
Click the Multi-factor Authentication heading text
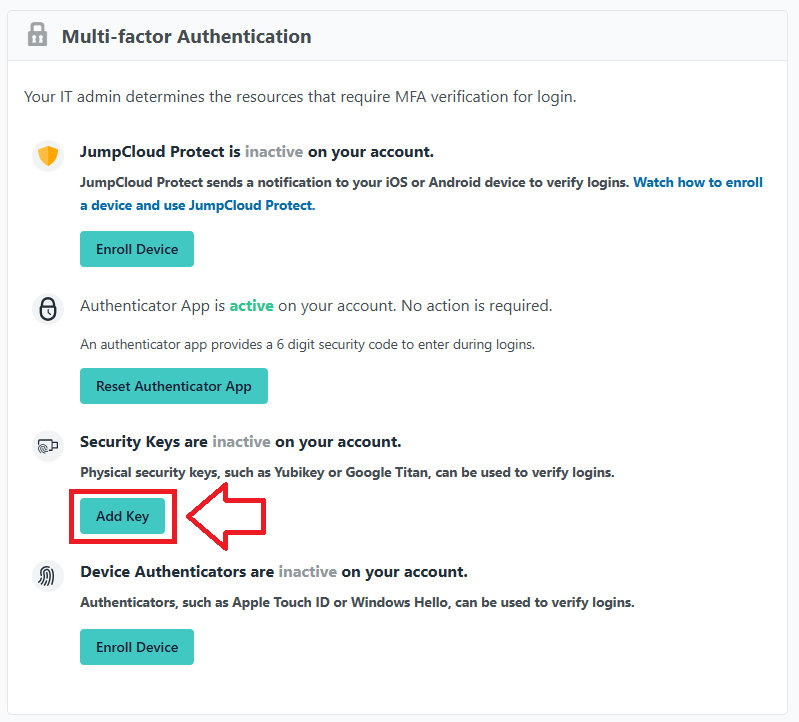(186, 37)
